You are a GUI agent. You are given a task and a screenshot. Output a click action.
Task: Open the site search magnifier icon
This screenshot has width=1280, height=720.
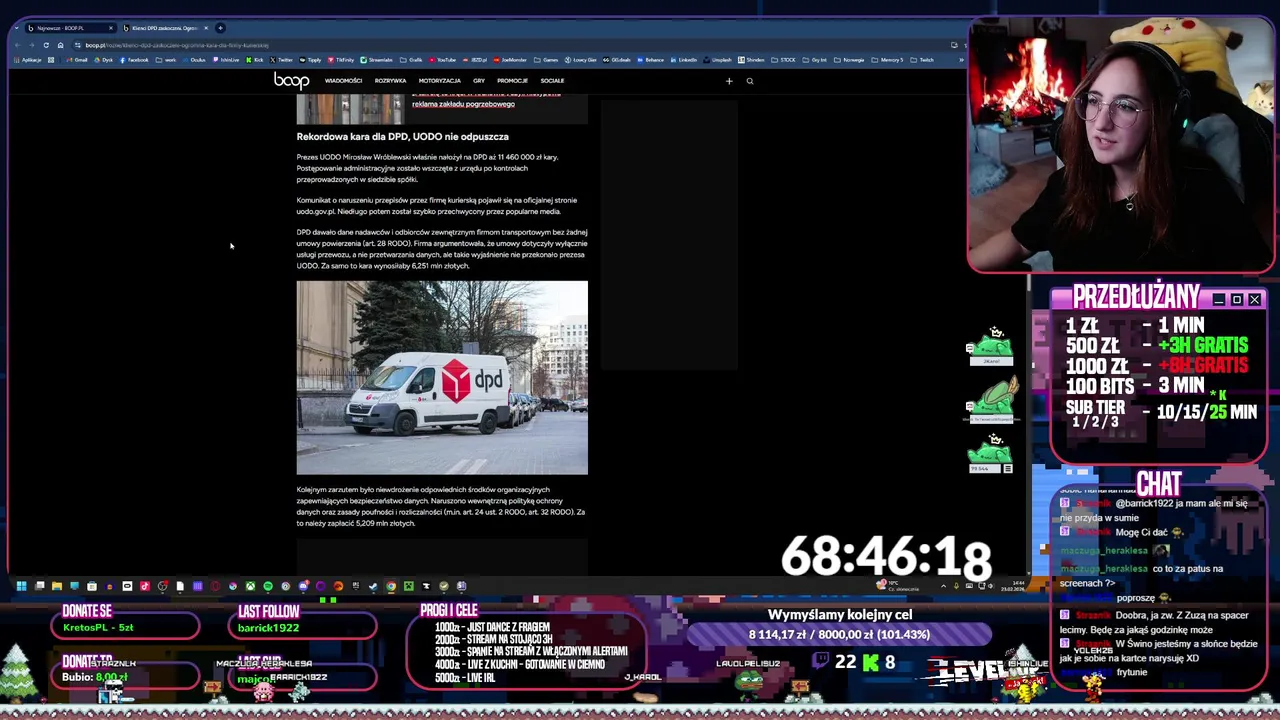750,81
